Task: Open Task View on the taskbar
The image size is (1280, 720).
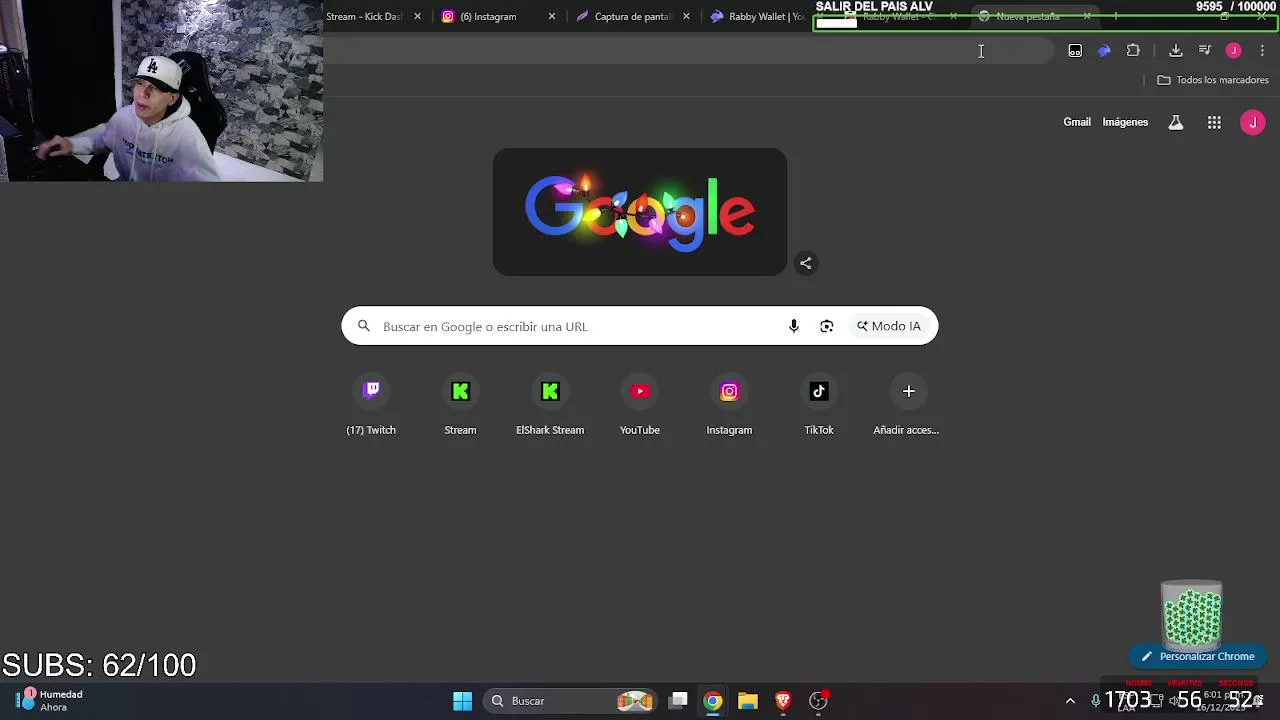Action: pyautogui.click(x=678, y=701)
